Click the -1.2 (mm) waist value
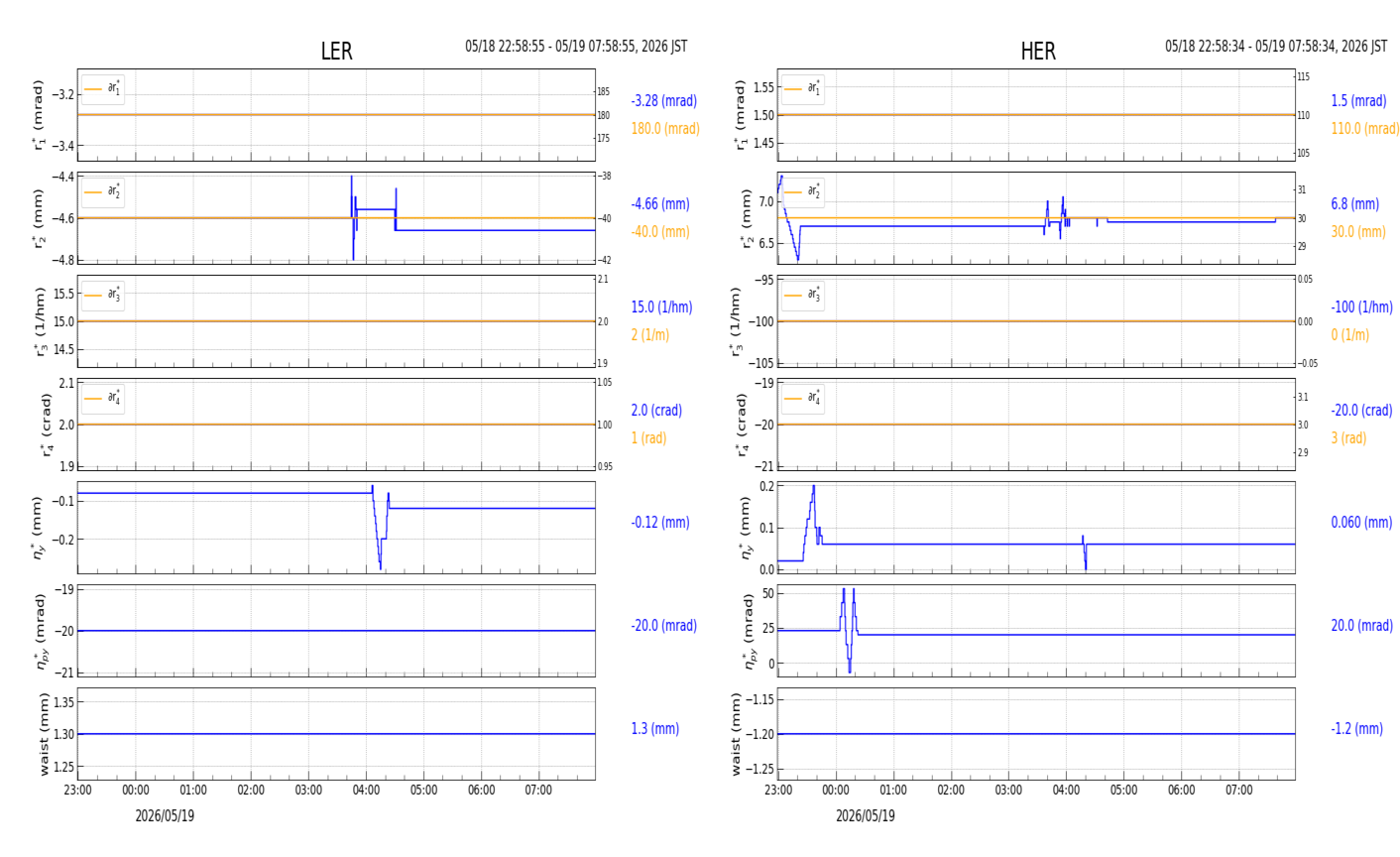The image size is (1400, 857). (x=1356, y=729)
